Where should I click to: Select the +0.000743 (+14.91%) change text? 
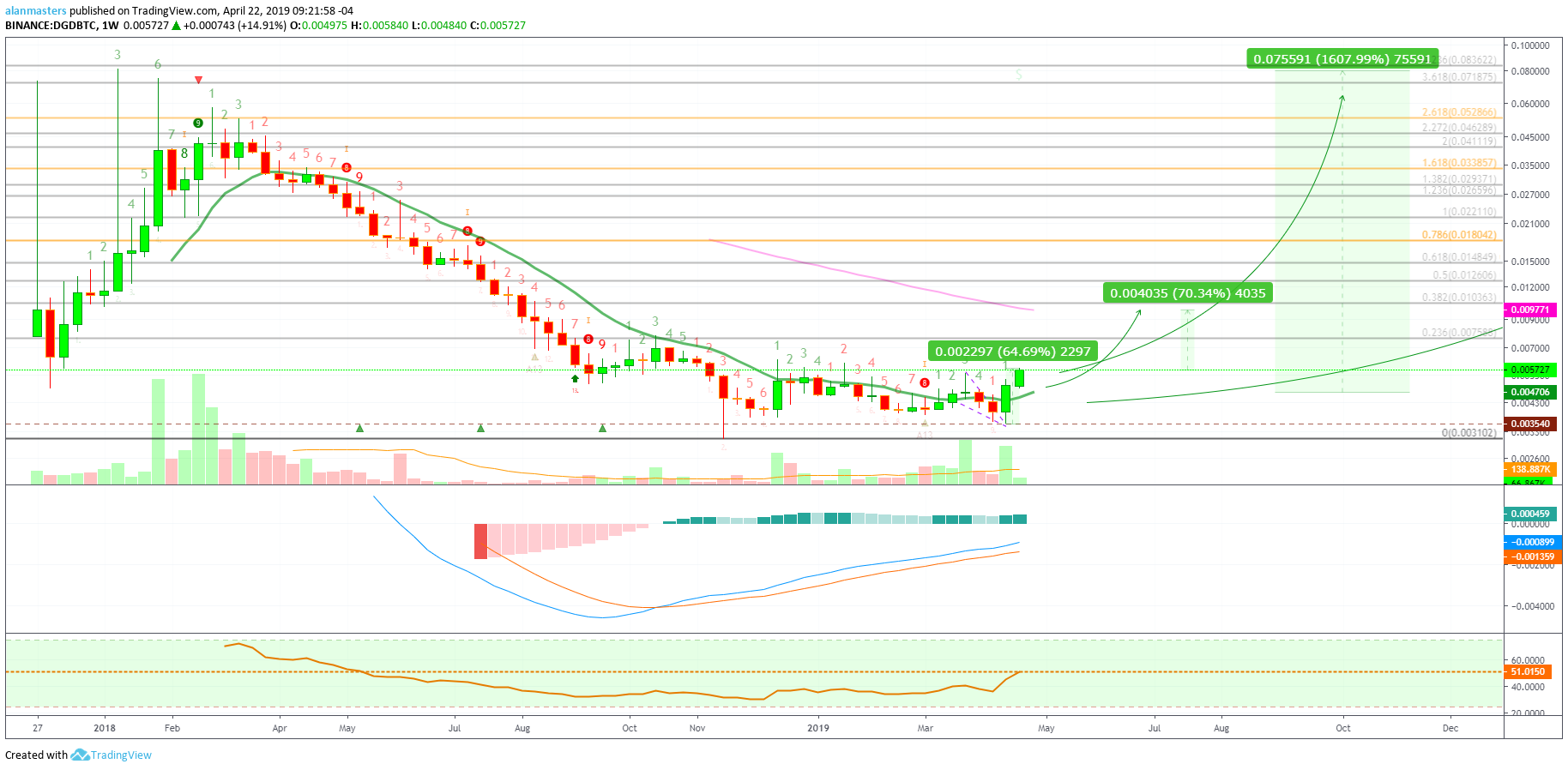(234, 26)
